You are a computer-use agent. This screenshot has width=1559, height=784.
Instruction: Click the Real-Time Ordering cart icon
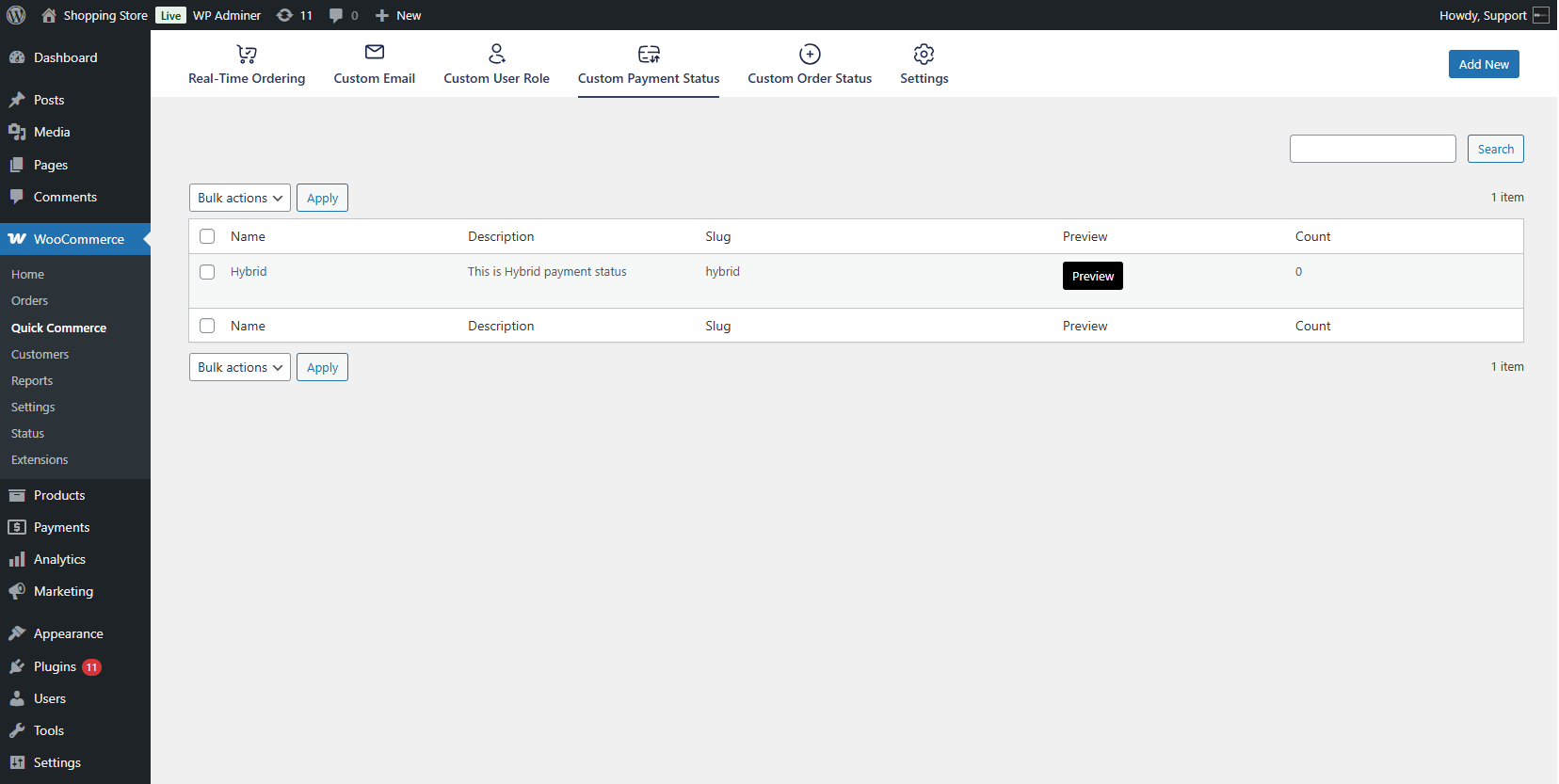coord(247,54)
